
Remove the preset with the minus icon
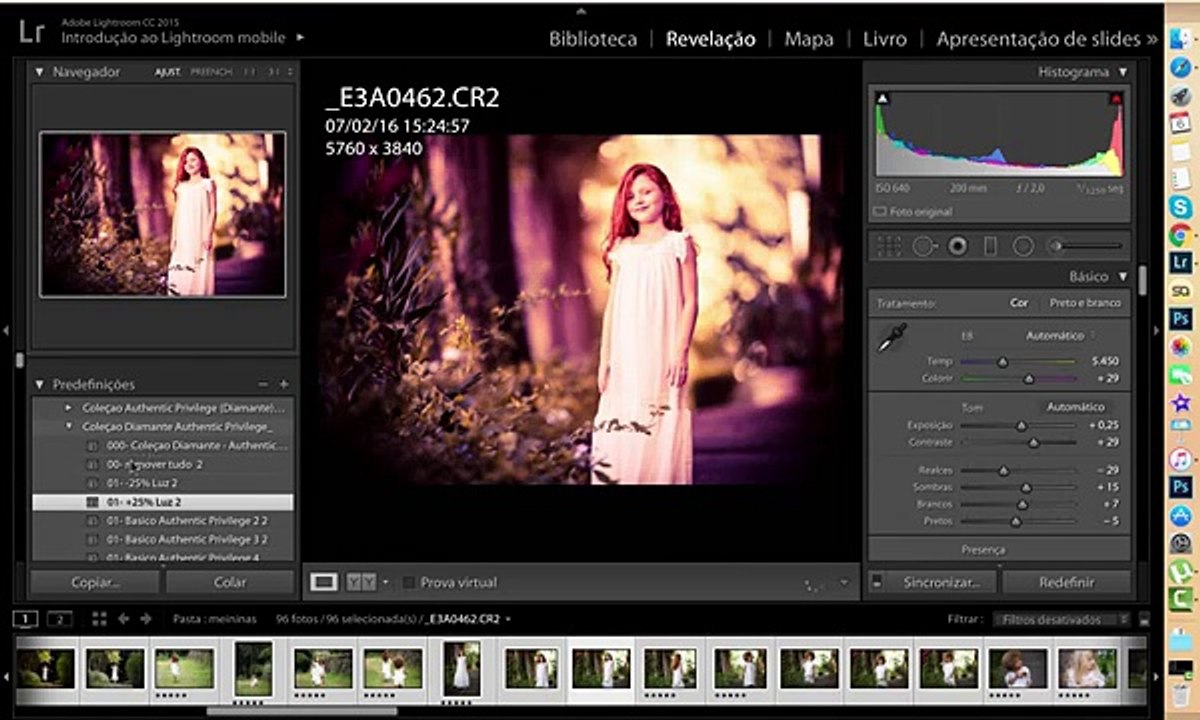pyautogui.click(x=263, y=384)
